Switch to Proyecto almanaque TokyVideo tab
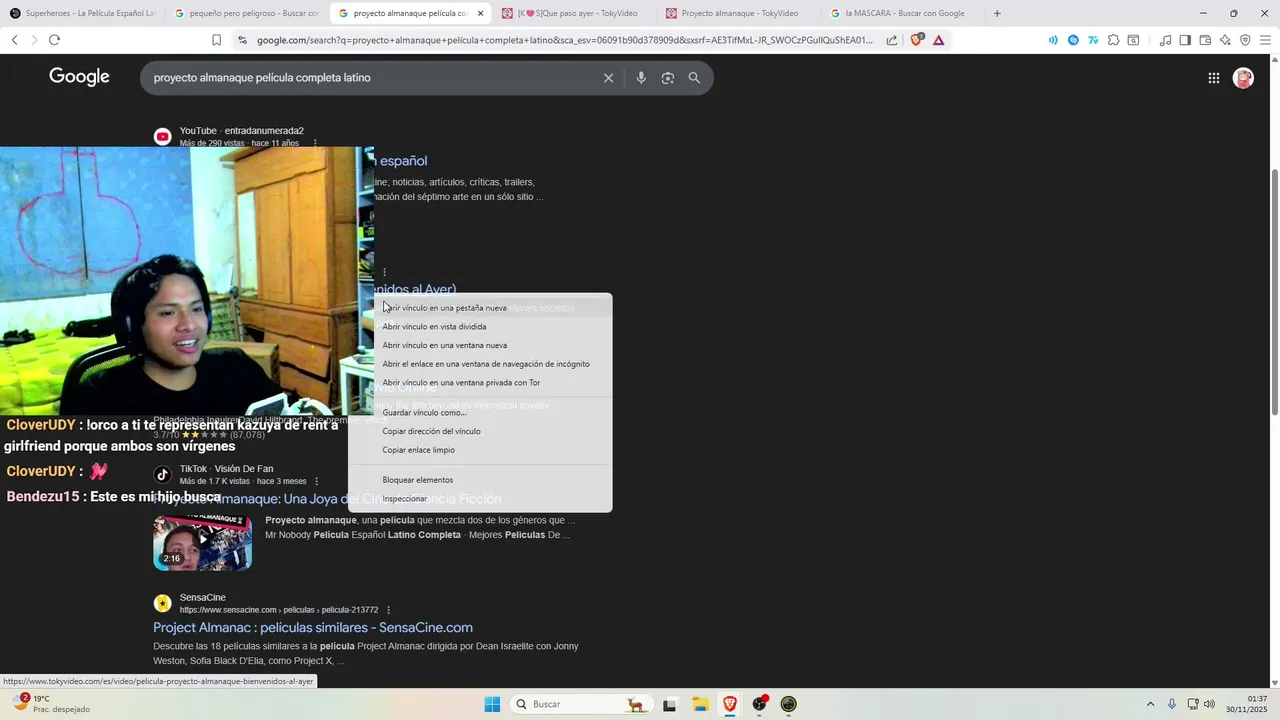1280x720 pixels. (738, 13)
